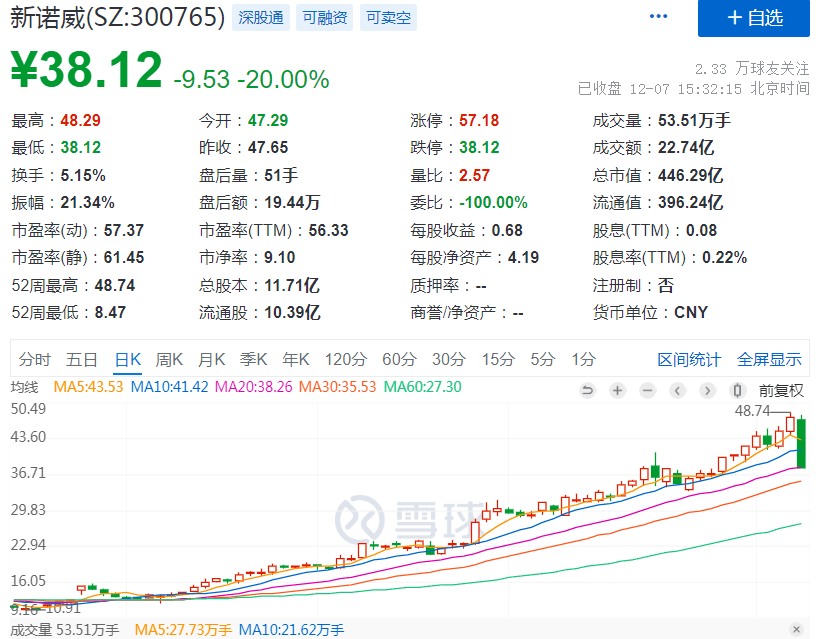
Task: Click the 可卖空 tag
Action: tap(388, 18)
